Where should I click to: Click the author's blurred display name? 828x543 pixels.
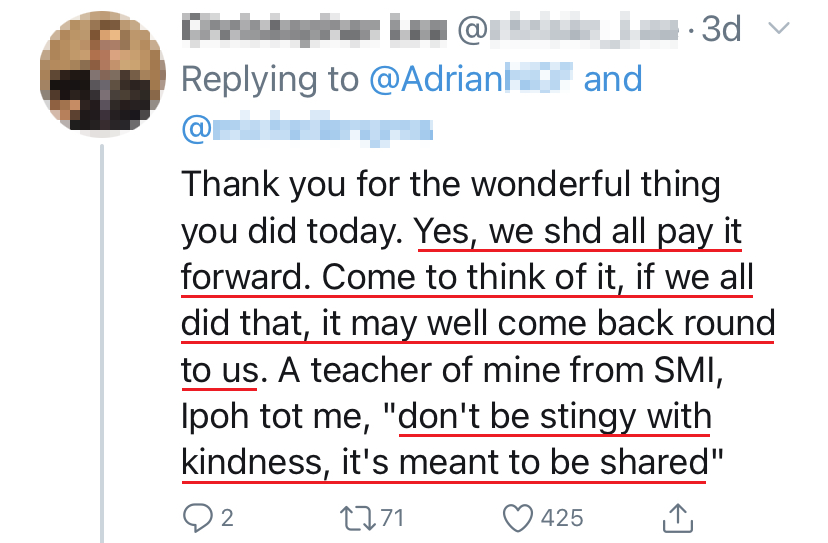[311, 30]
